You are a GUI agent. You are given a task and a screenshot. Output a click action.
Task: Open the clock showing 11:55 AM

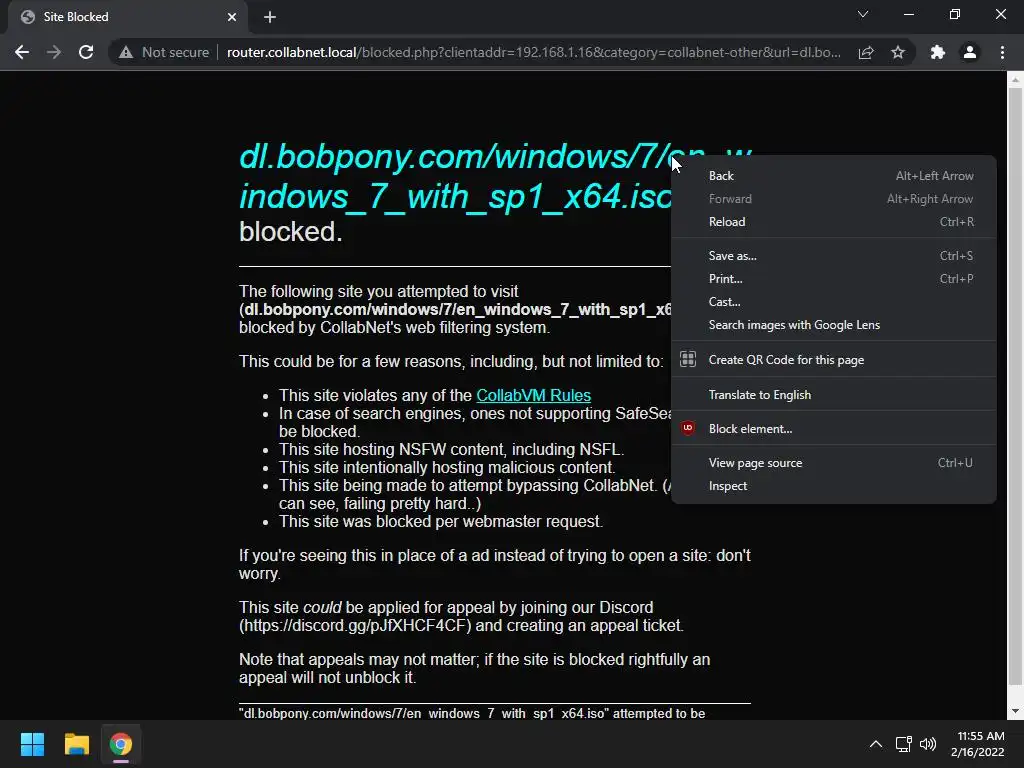(x=978, y=744)
